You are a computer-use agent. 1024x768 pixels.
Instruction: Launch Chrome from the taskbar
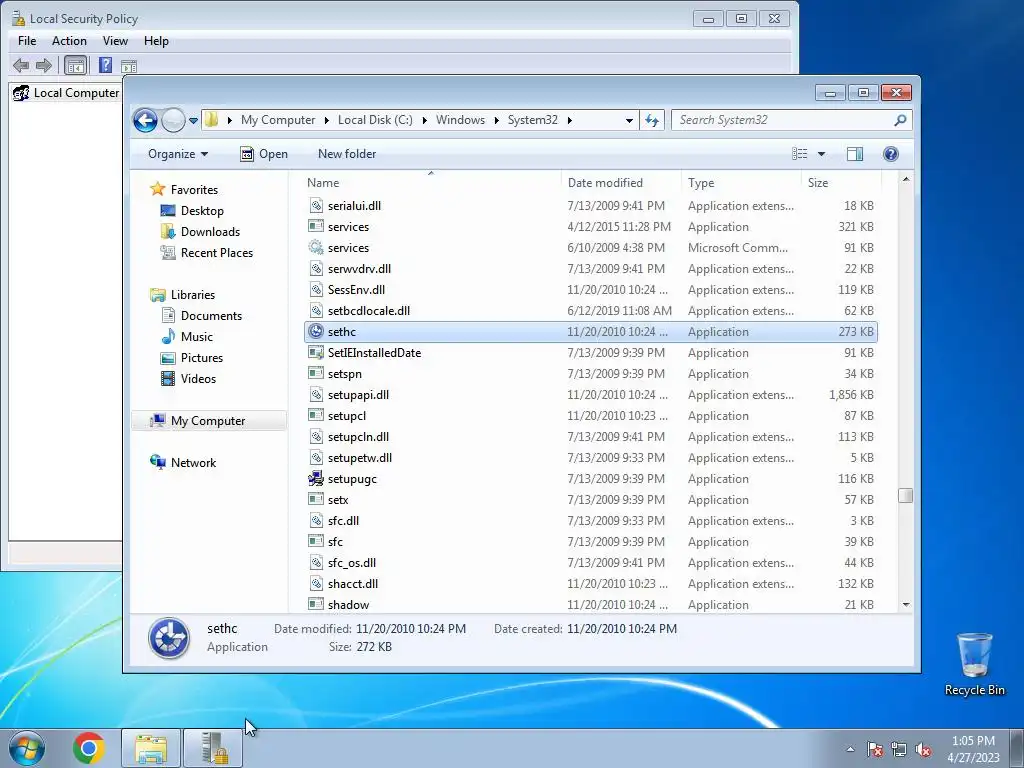(89, 748)
